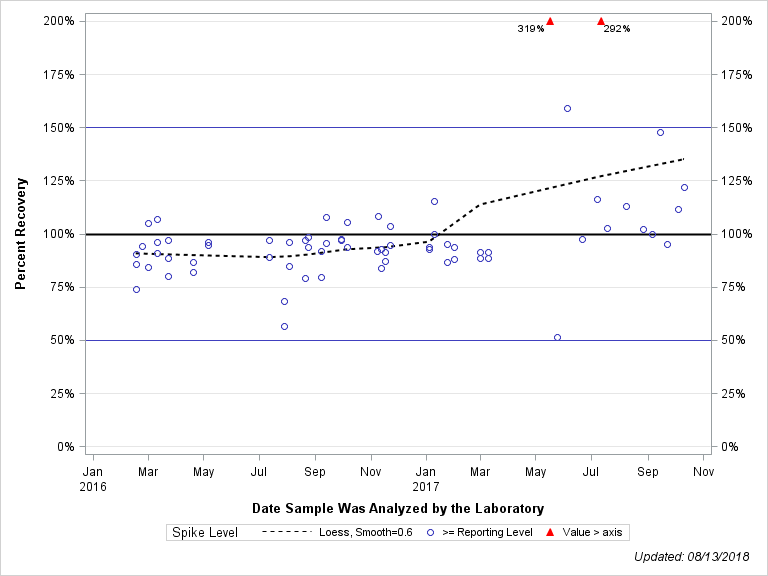Click the 150% label on the left axis
768x576 pixels.
pyautogui.click(x=58, y=128)
